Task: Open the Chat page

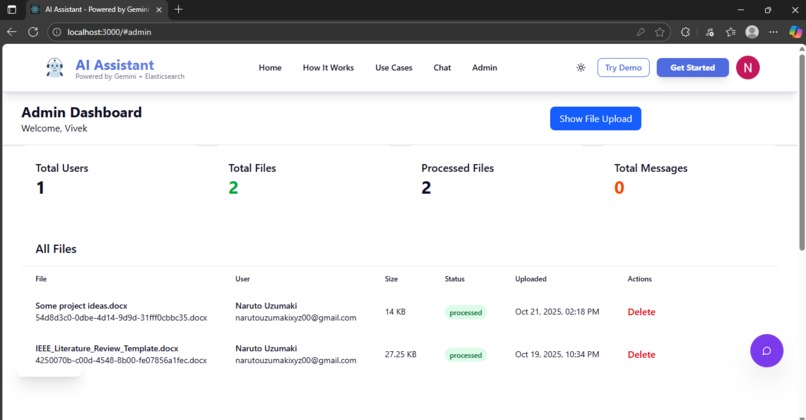Action: pyautogui.click(x=442, y=67)
